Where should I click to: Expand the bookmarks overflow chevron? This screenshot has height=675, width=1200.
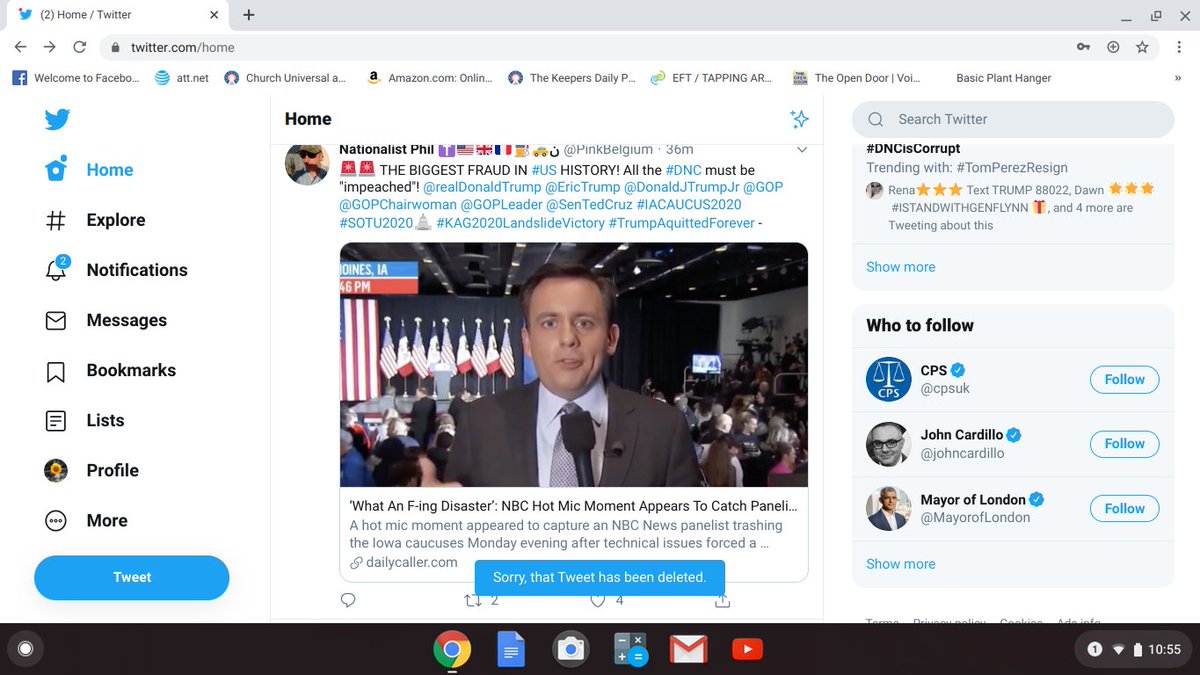tap(1177, 78)
